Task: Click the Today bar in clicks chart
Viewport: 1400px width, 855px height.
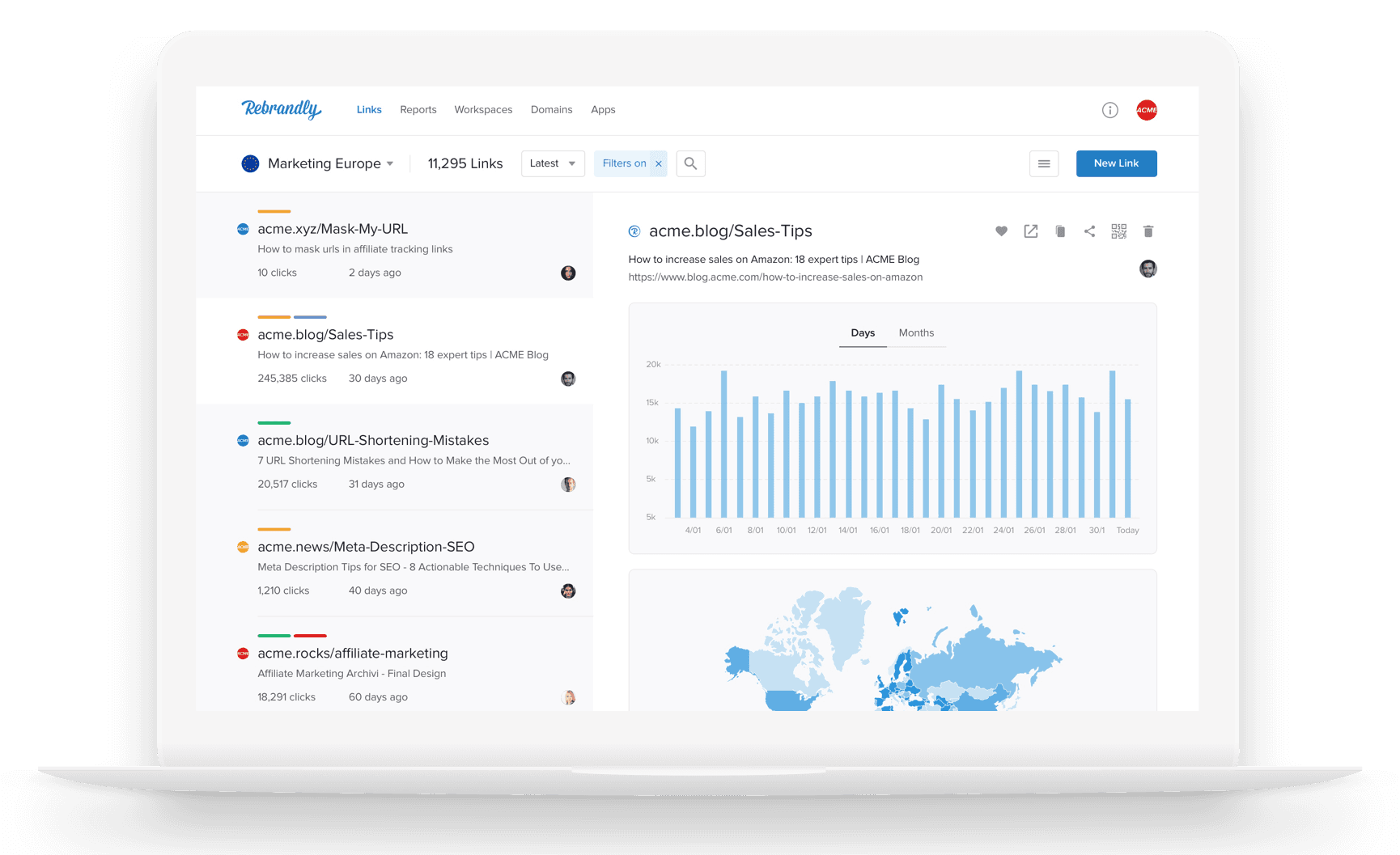Action: point(1128,459)
